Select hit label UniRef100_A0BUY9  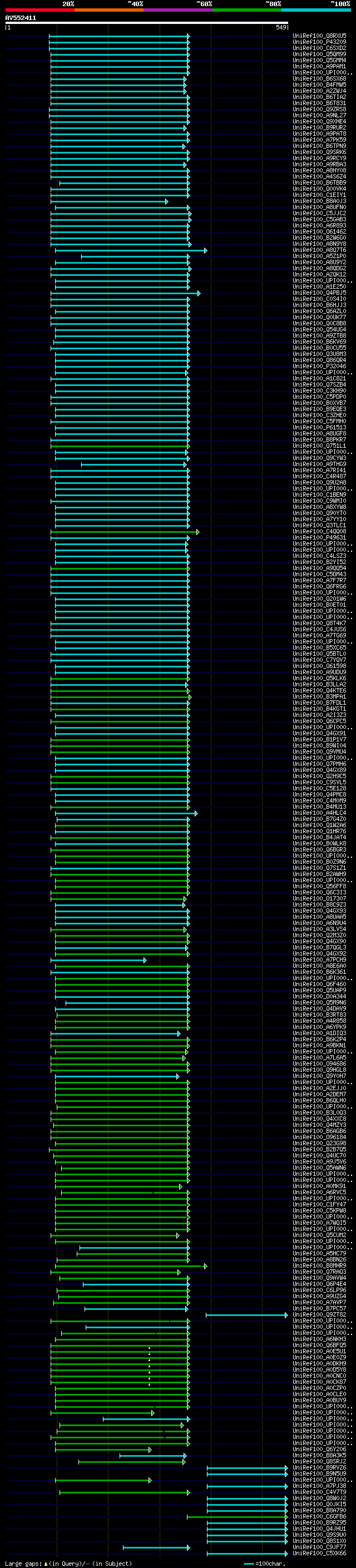click(319, 1400)
